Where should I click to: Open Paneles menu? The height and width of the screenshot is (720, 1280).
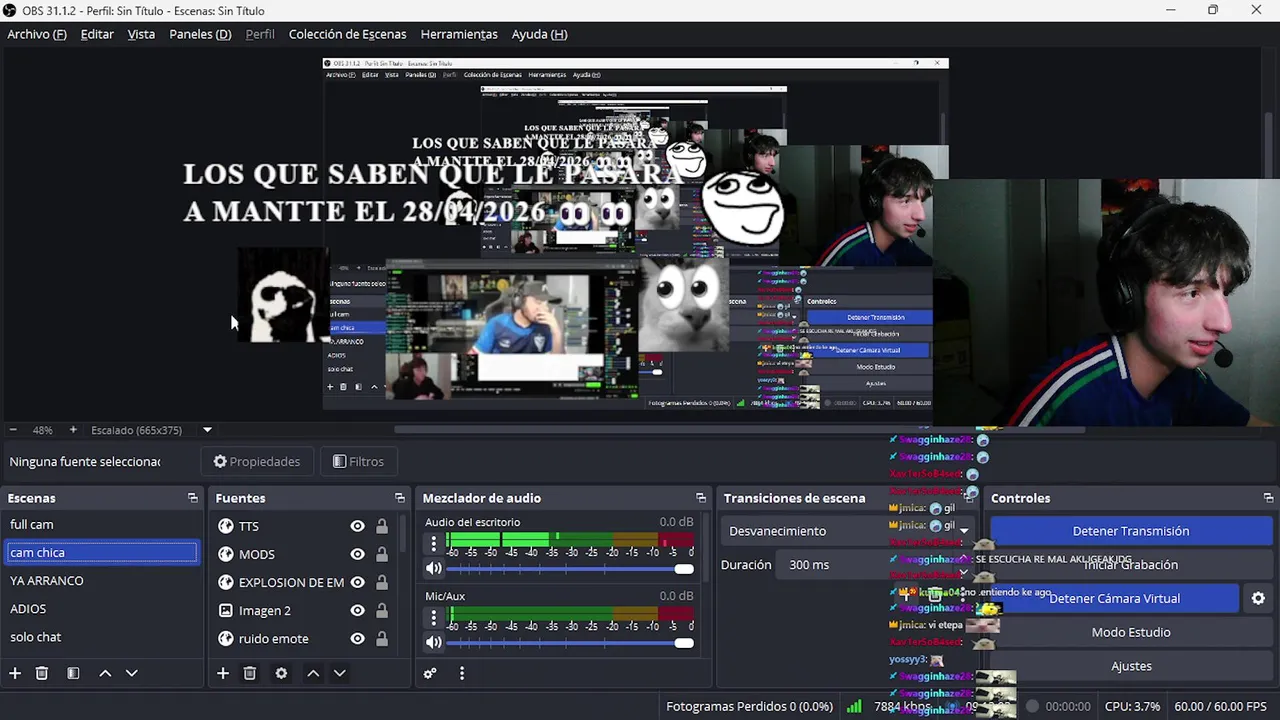point(200,34)
